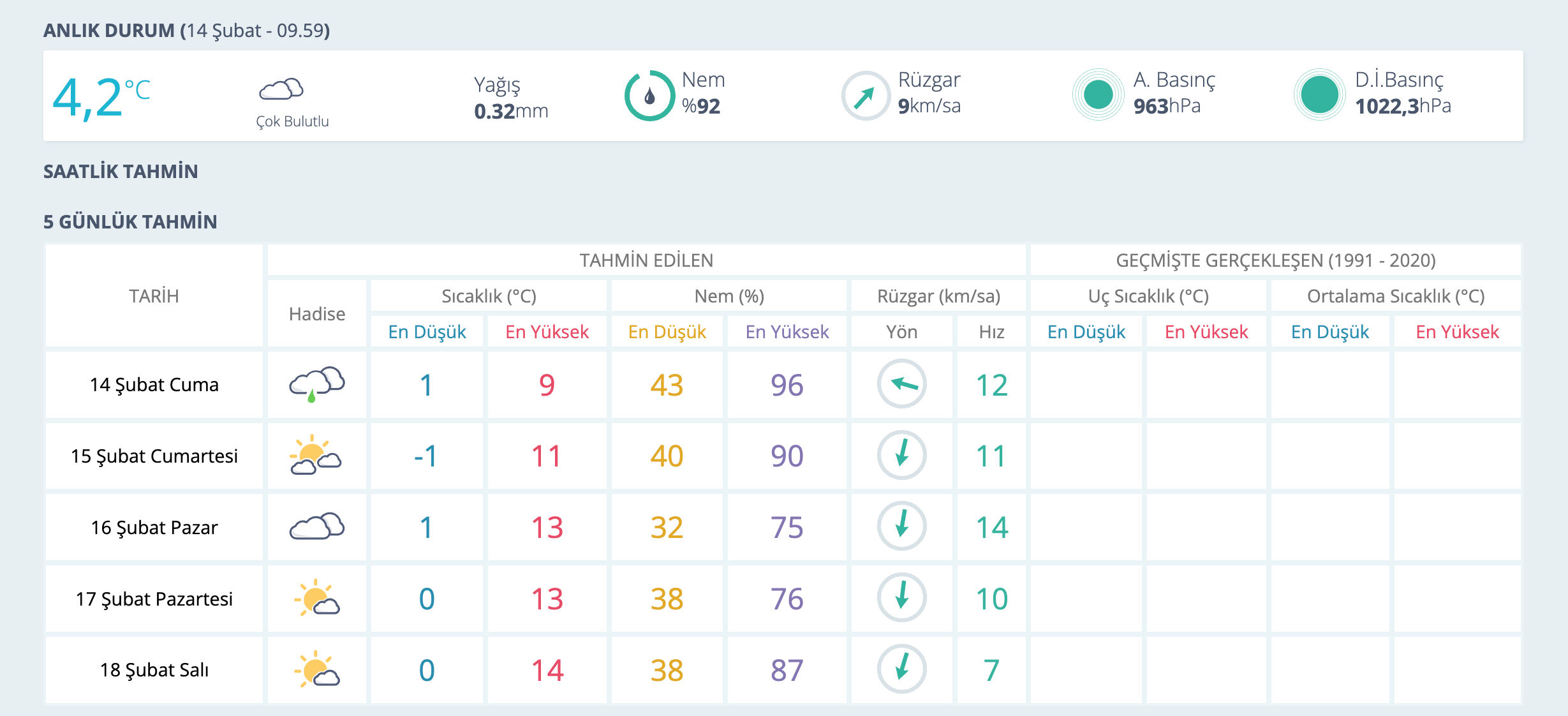Click the 17 Şubat Pazartesi date row
Viewport: 1568px width, 716px height.
tap(154, 599)
